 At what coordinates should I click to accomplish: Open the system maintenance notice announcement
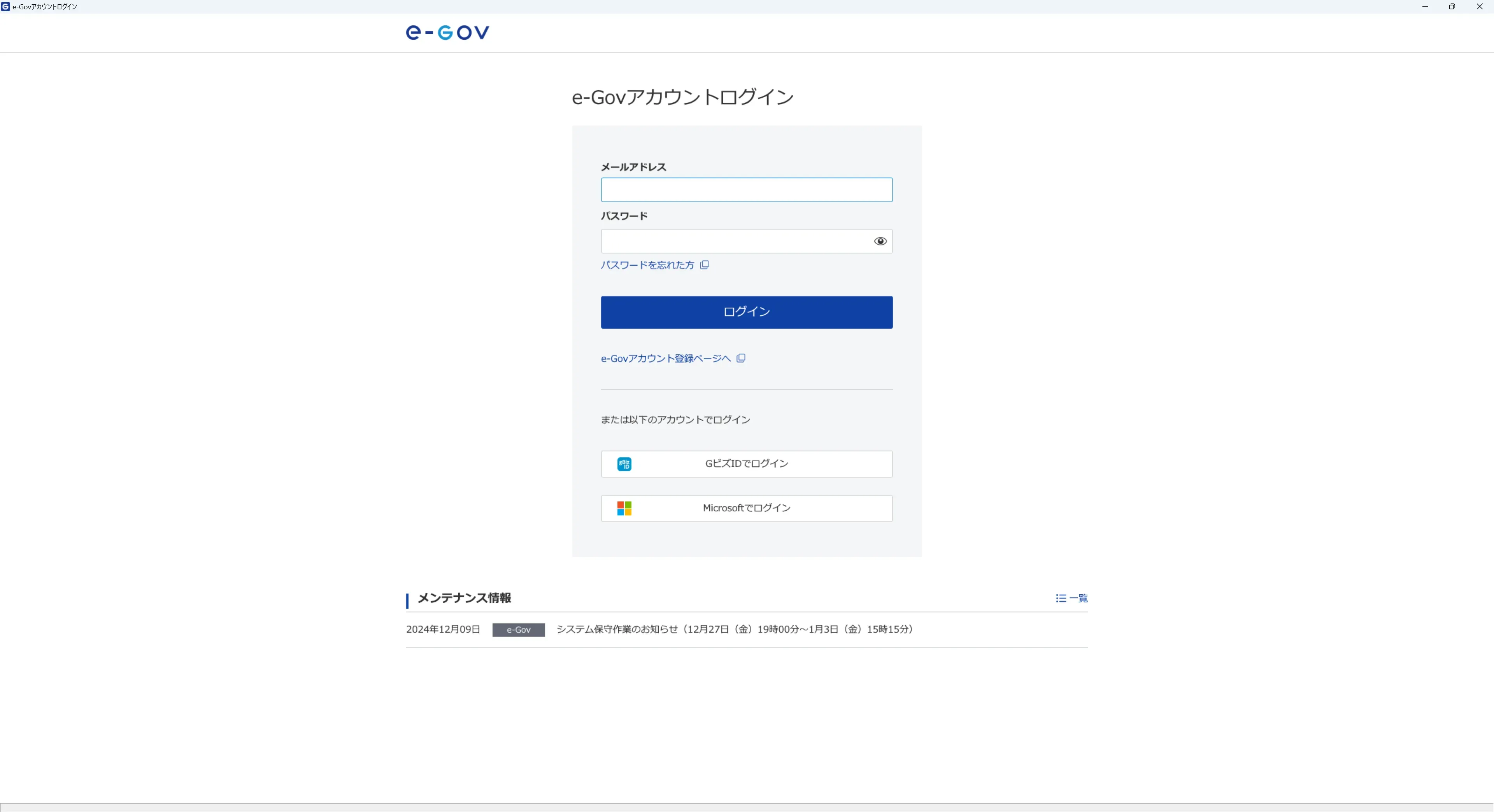pos(734,630)
